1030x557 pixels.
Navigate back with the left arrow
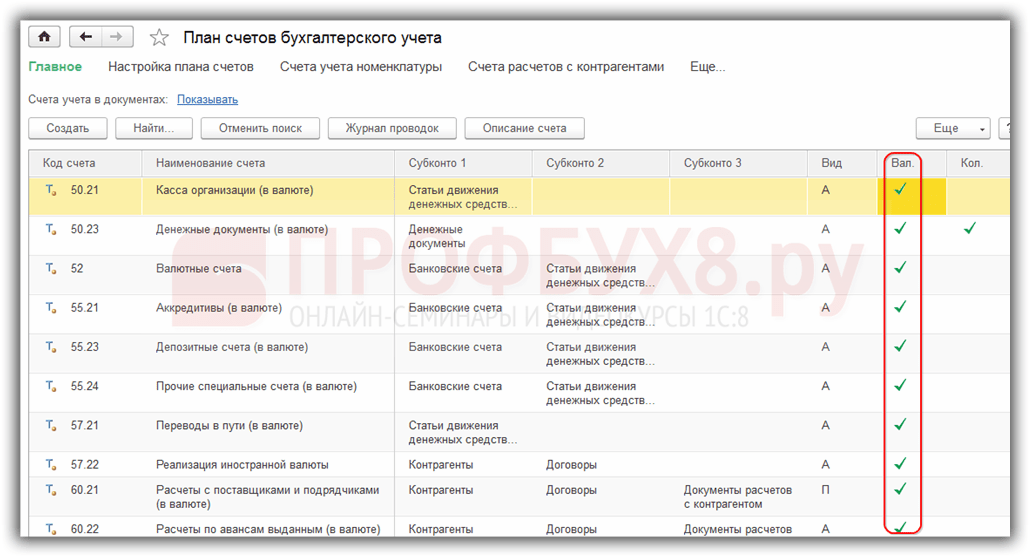point(85,37)
